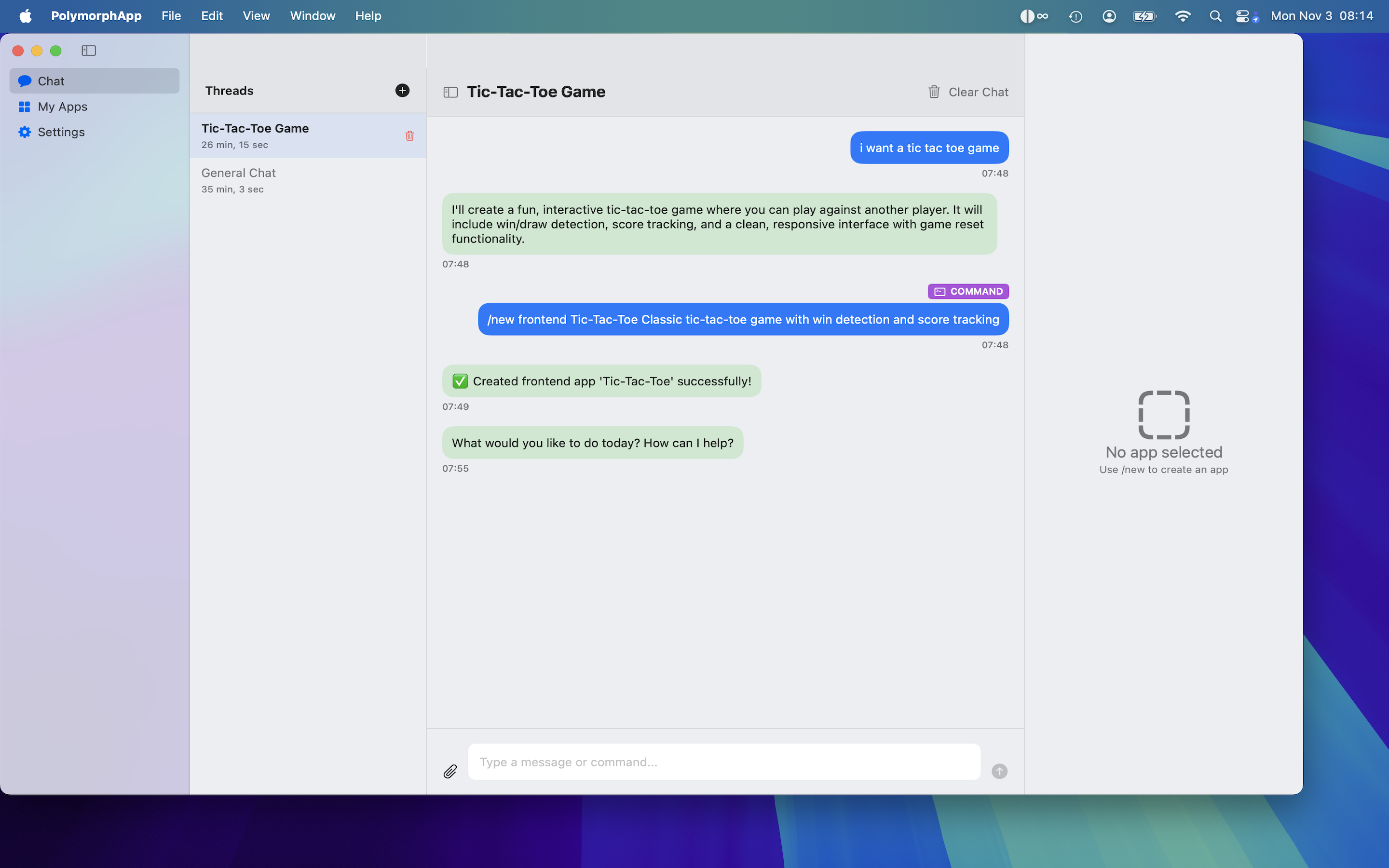Click the send message arrow
Screen dimensions: 1389x868
[x=999, y=771]
